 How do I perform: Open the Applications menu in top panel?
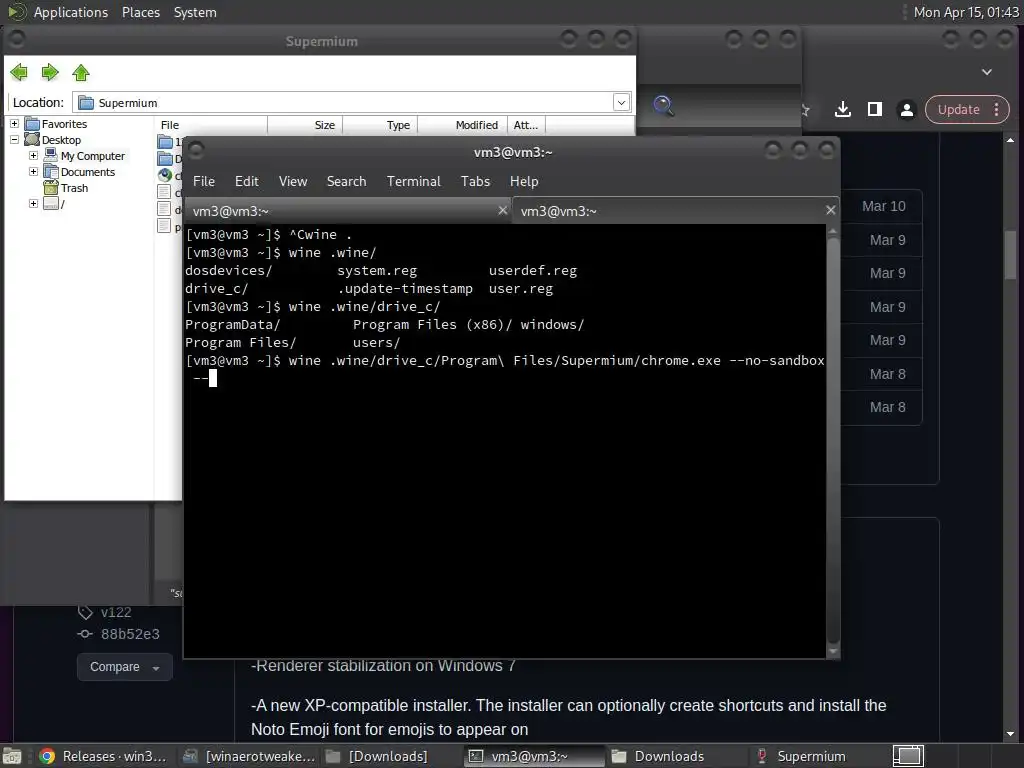pyautogui.click(x=71, y=12)
